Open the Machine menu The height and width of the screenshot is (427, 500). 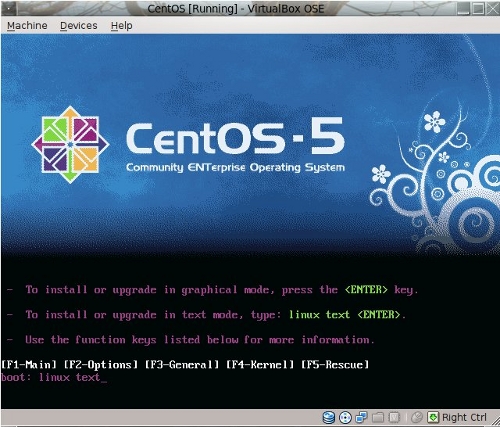(x=27, y=25)
